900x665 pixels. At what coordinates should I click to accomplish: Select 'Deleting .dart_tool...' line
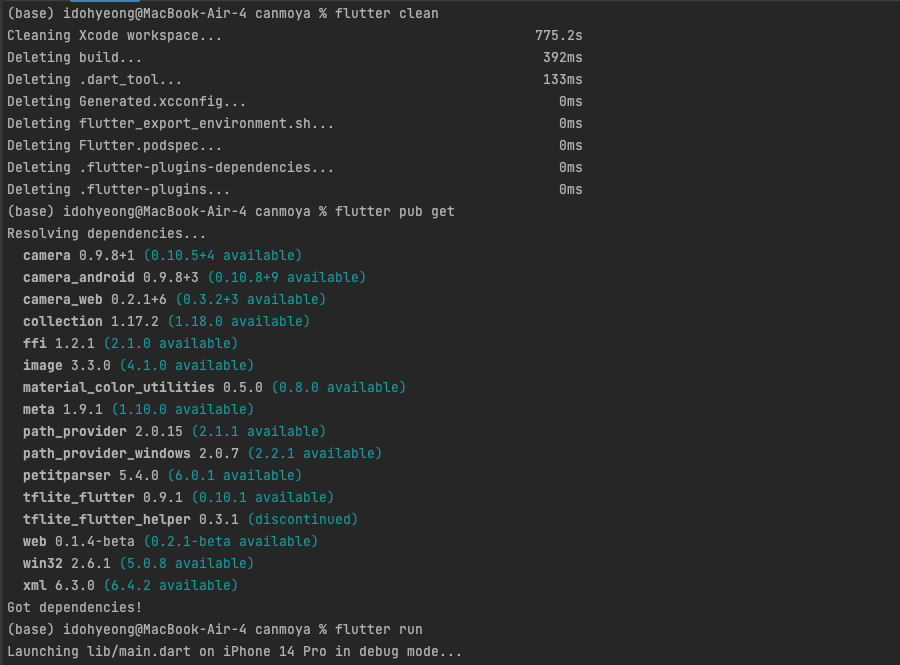(94, 79)
